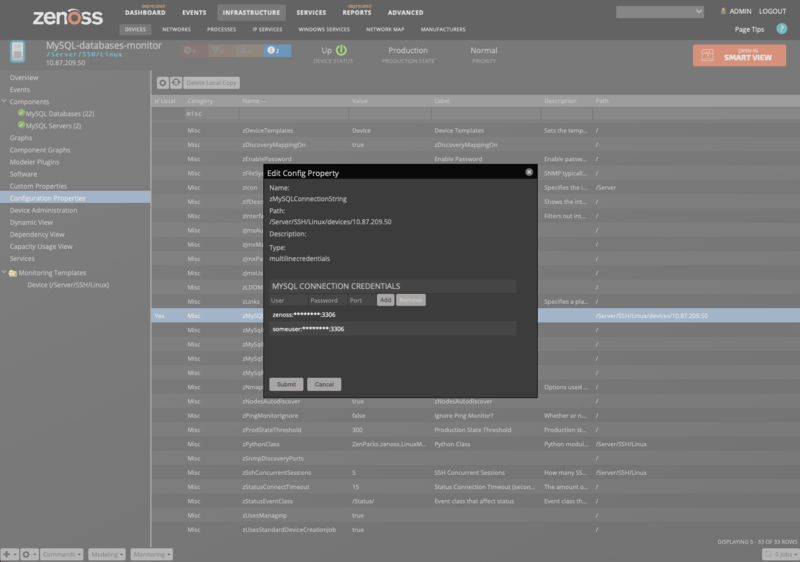Select MySQL Databases (22) component
The image size is (800, 562).
(60, 114)
